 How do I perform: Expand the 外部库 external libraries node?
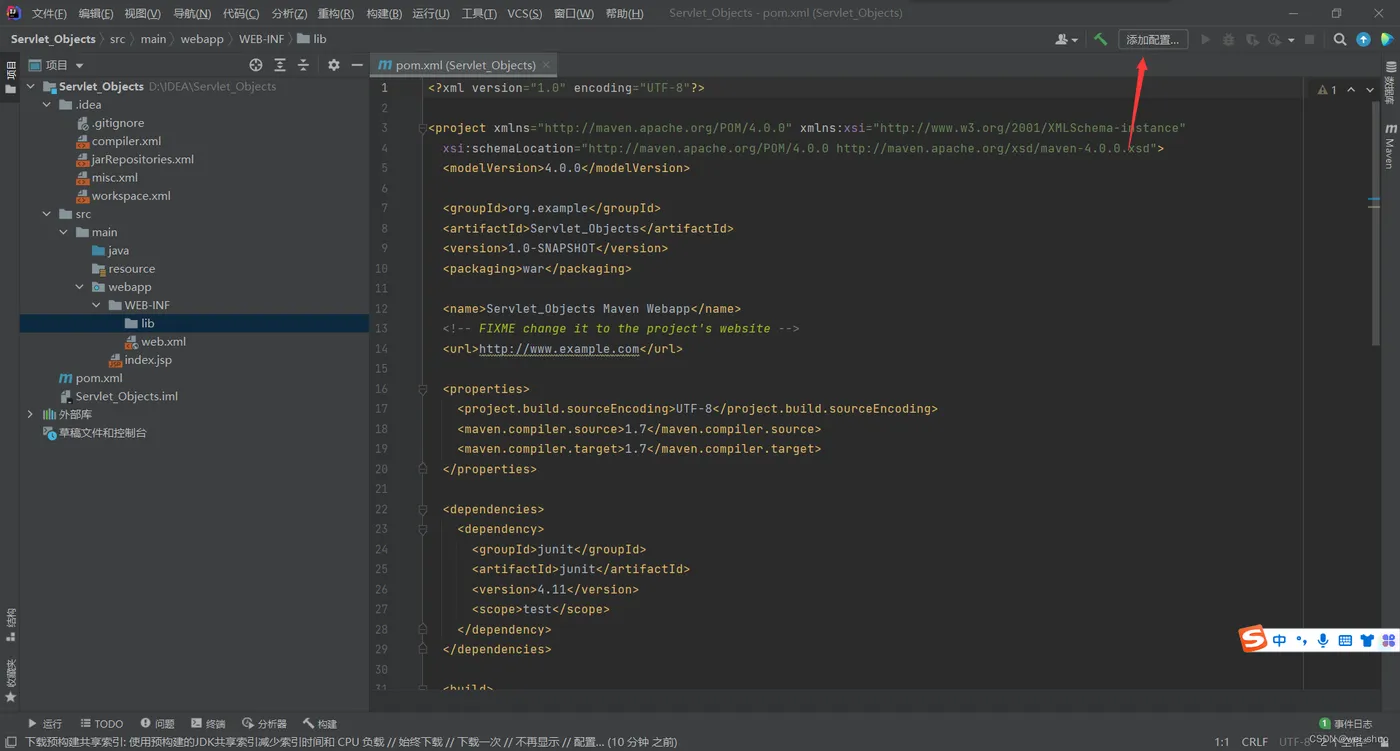tap(30, 414)
